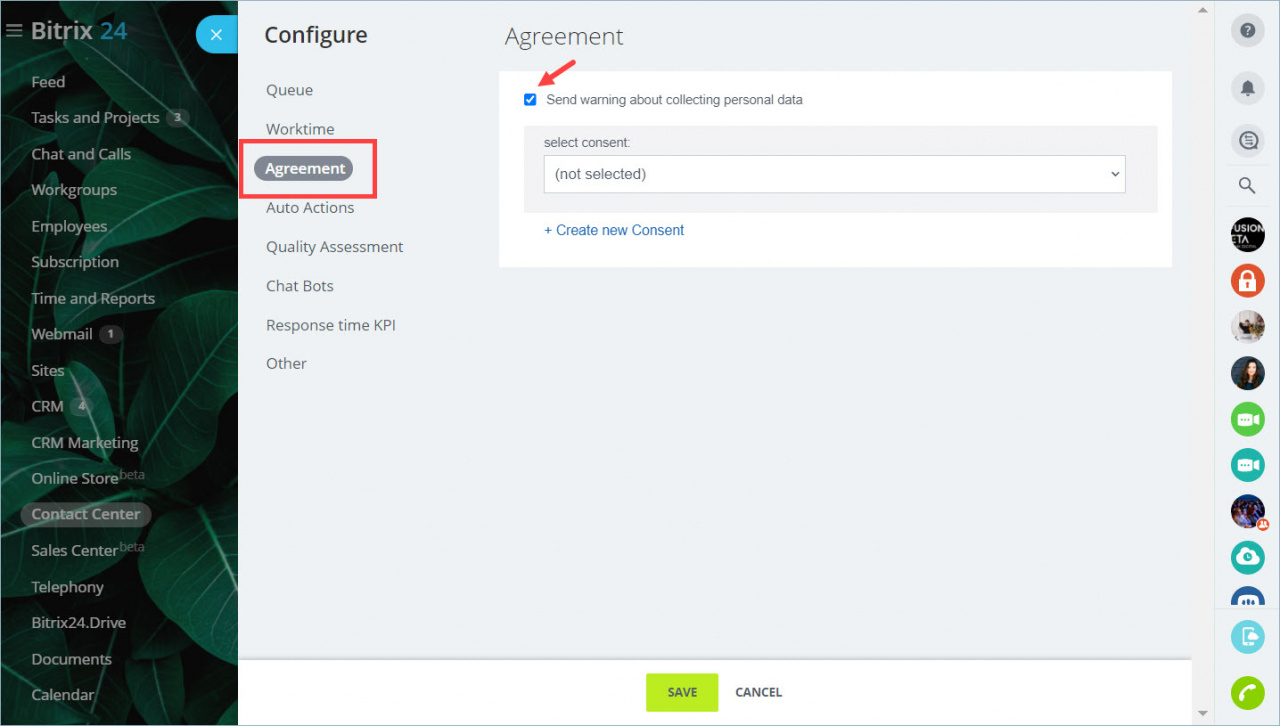Click the search magnifier icon
Image resolution: width=1280 pixels, height=726 pixels.
coord(1247,185)
